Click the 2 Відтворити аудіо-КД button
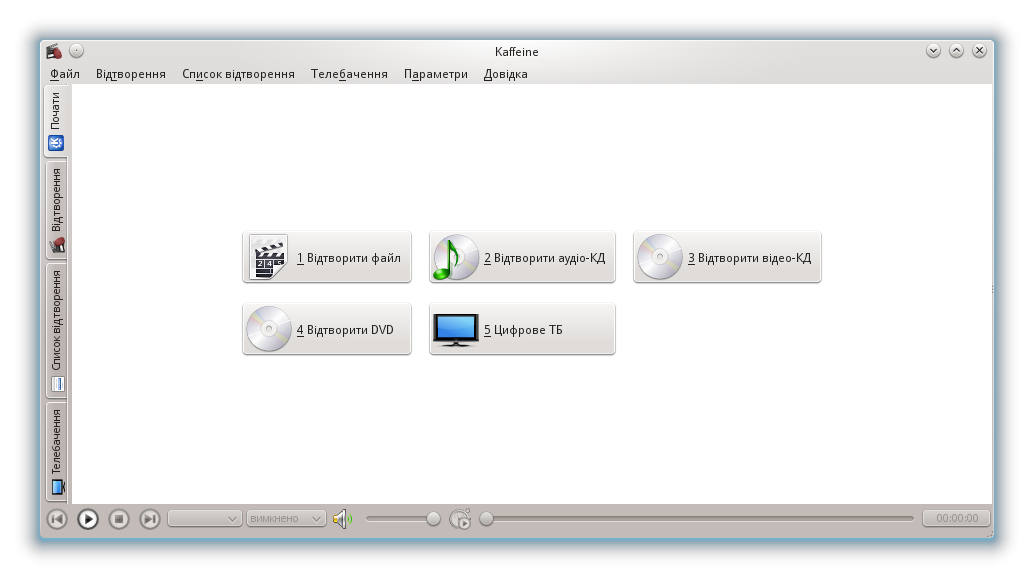Image resolution: width=1034 pixels, height=578 pixels. point(522,257)
